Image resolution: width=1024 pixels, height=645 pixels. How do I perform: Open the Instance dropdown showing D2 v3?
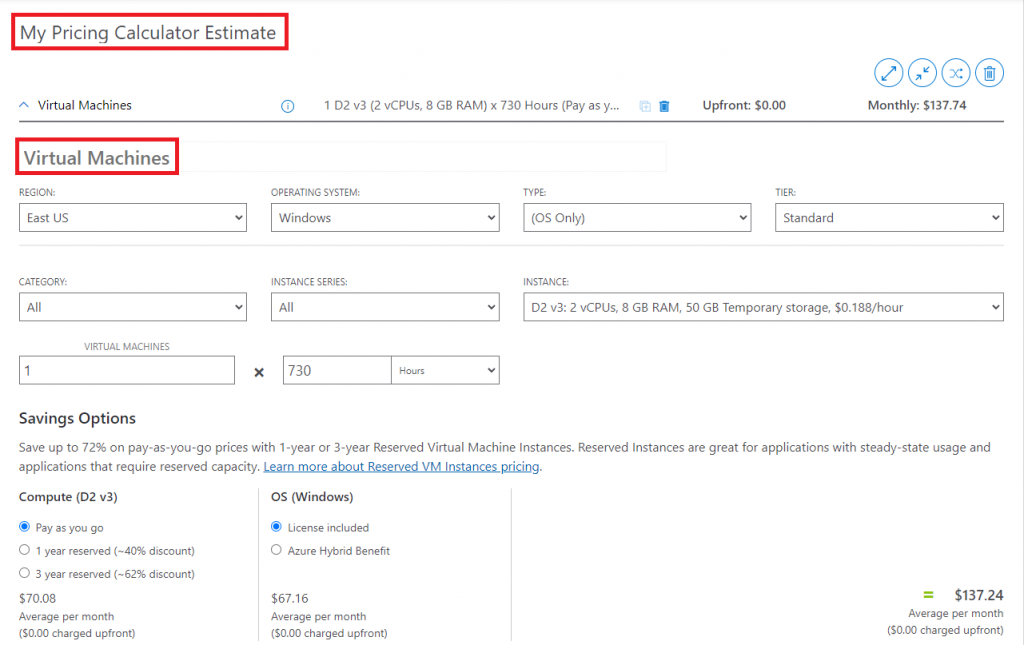pos(763,307)
